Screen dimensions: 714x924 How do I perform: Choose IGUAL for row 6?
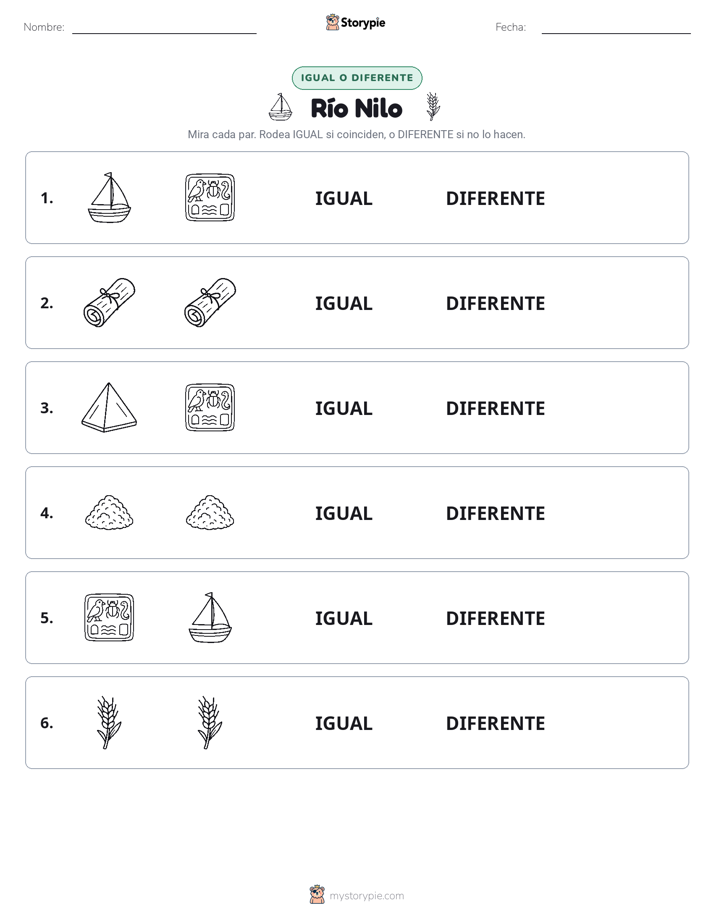pos(343,723)
